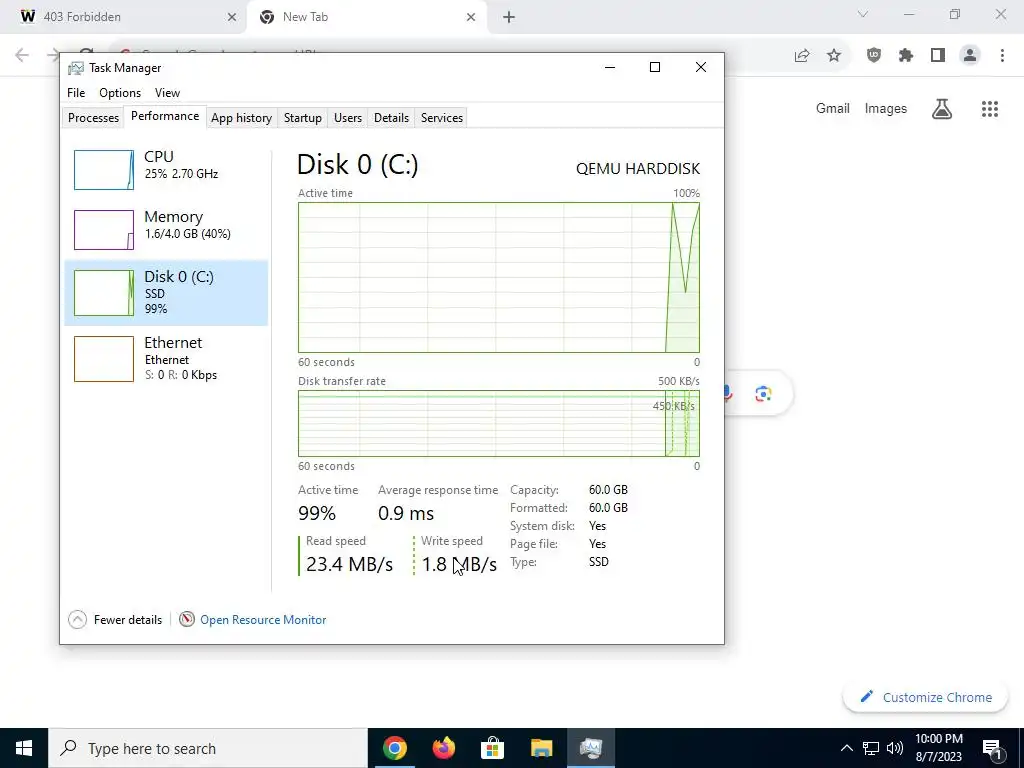Open a new Chrome tab with plus button
The image size is (1024, 768).
pyautogui.click(x=509, y=17)
